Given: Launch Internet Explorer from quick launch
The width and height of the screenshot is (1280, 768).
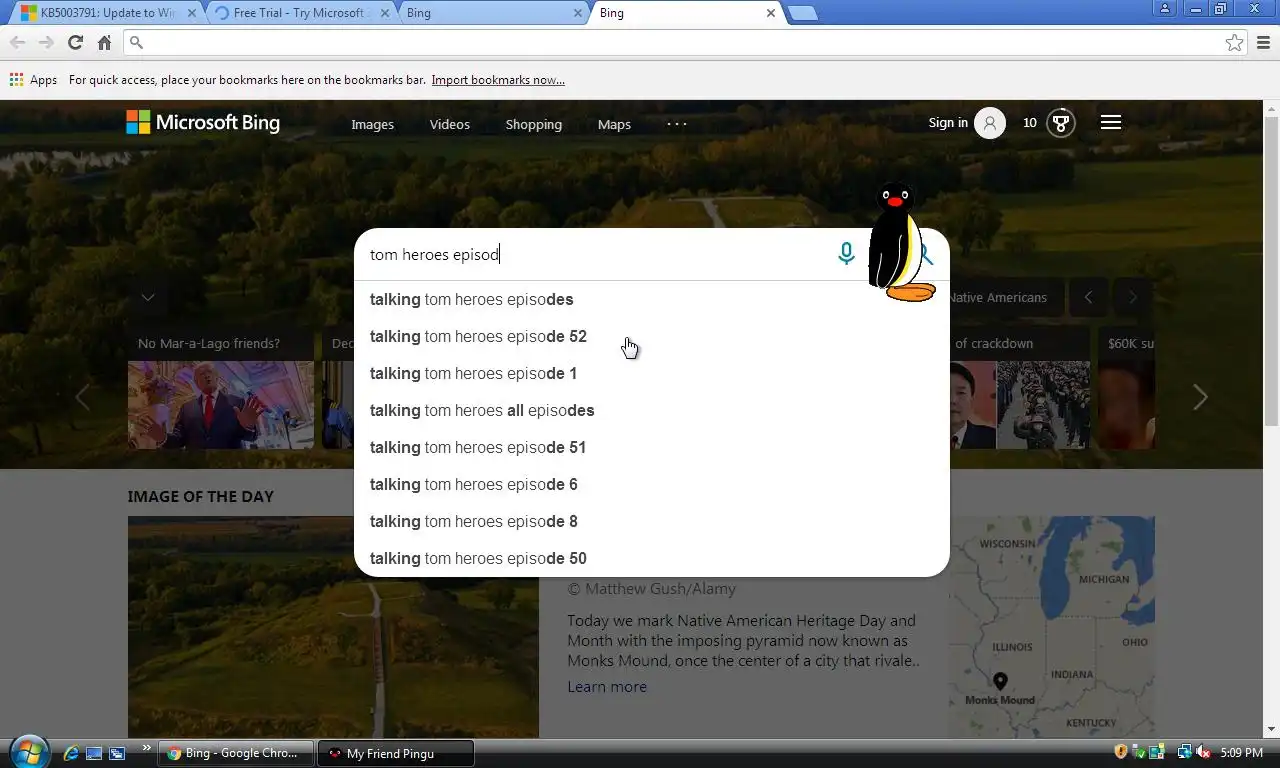Looking at the screenshot, I should pos(71,753).
